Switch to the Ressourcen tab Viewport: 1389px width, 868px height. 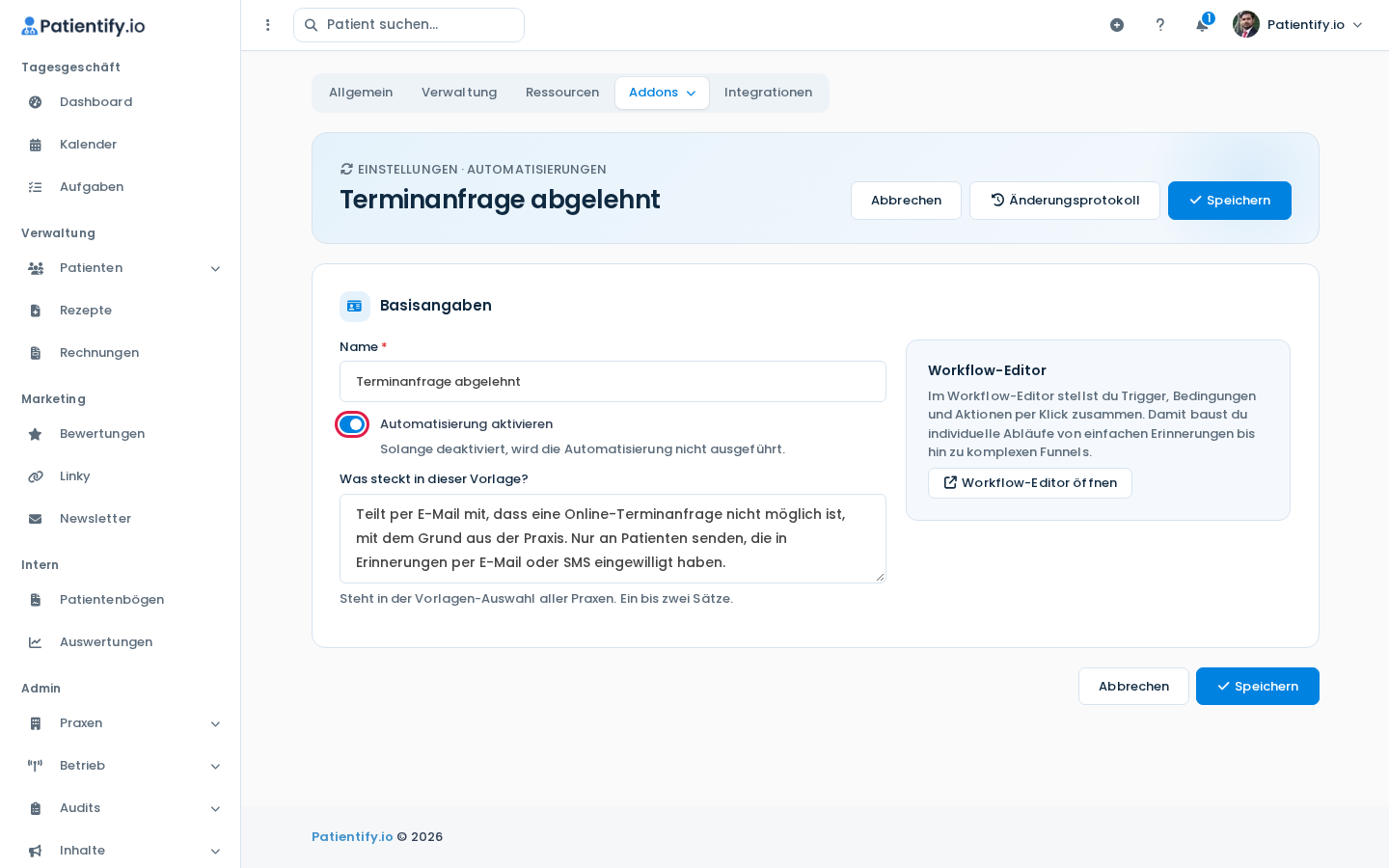tap(562, 93)
